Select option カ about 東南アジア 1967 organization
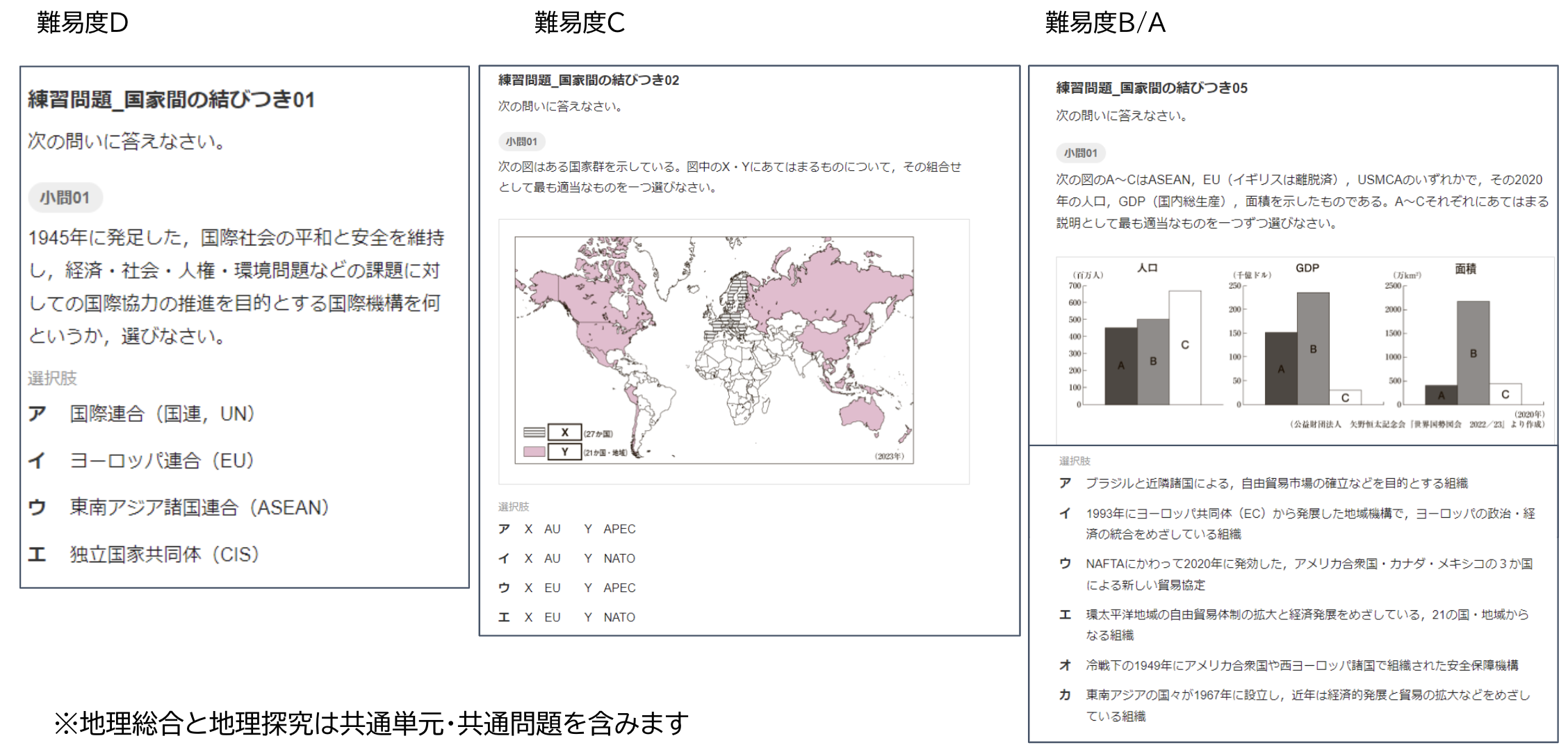Screen dimensions: 1568x752 [x=1307, y=705]
